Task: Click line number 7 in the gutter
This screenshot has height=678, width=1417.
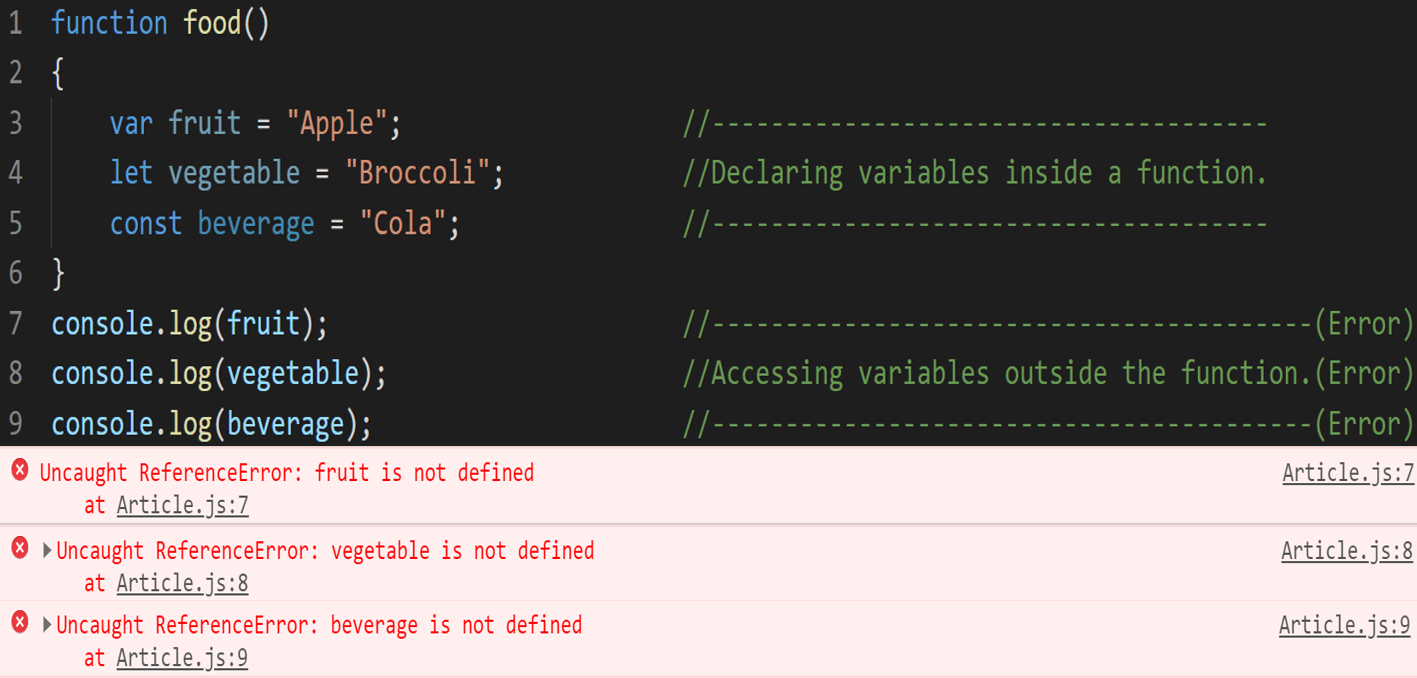Action: click(x=15, y=324)
